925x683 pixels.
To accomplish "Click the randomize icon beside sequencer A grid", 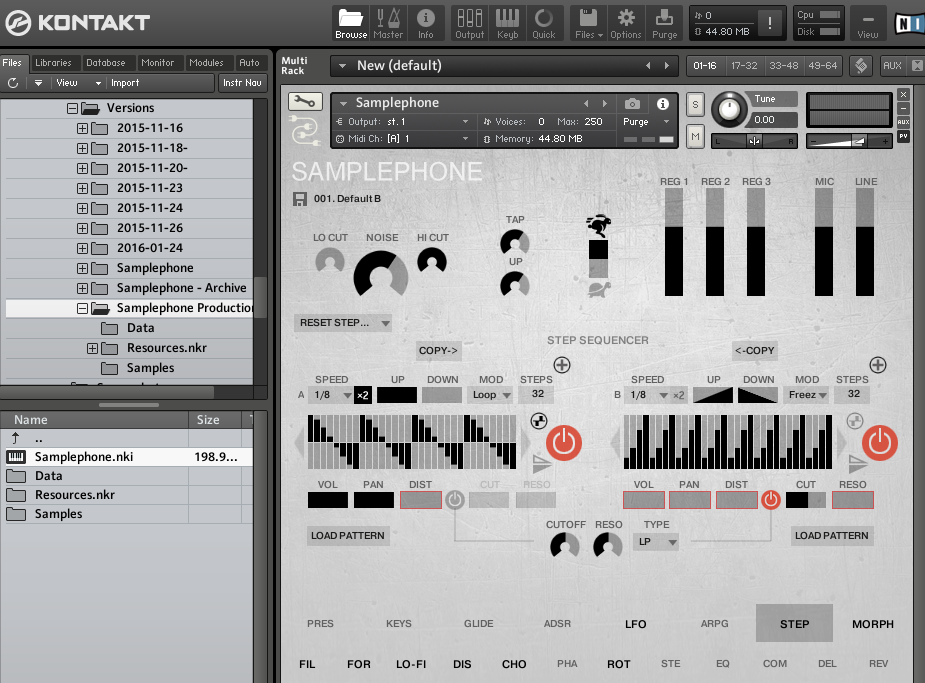I will [x=539, y=421].
